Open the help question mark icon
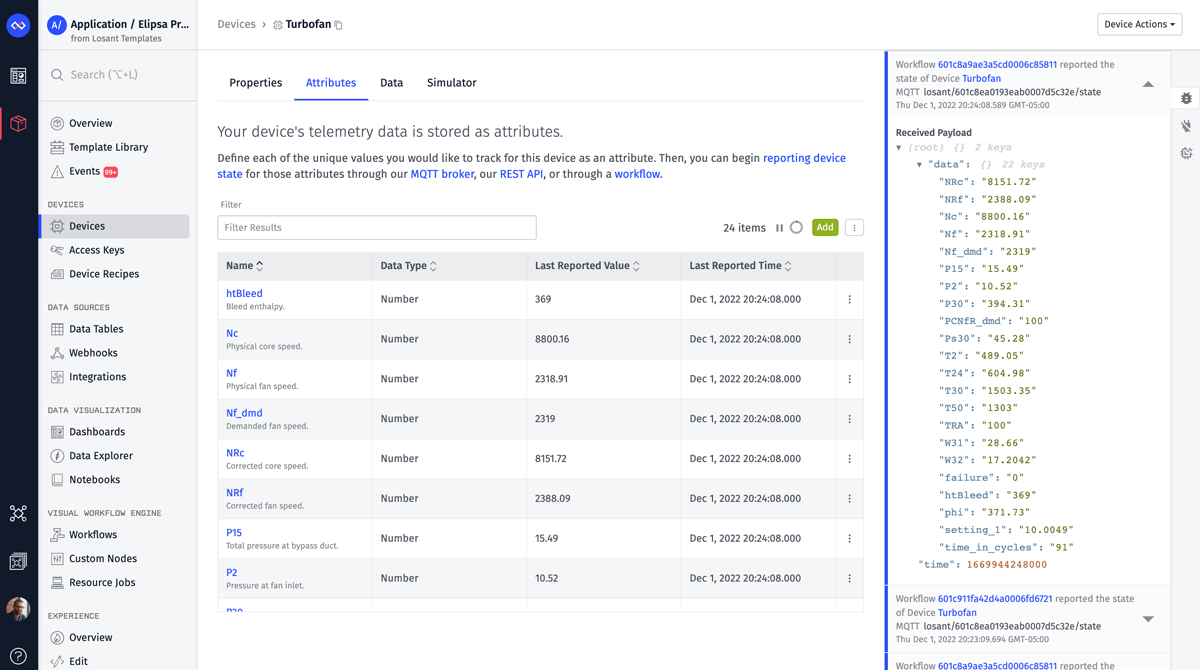 pyautogui.click(x=17, y=655)
